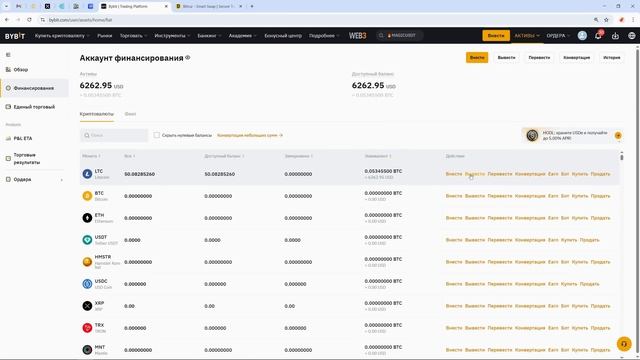Click the HODL promo banner arrow icon
Image resolution: width=640 pixels, height=360 pixels.
618,136
